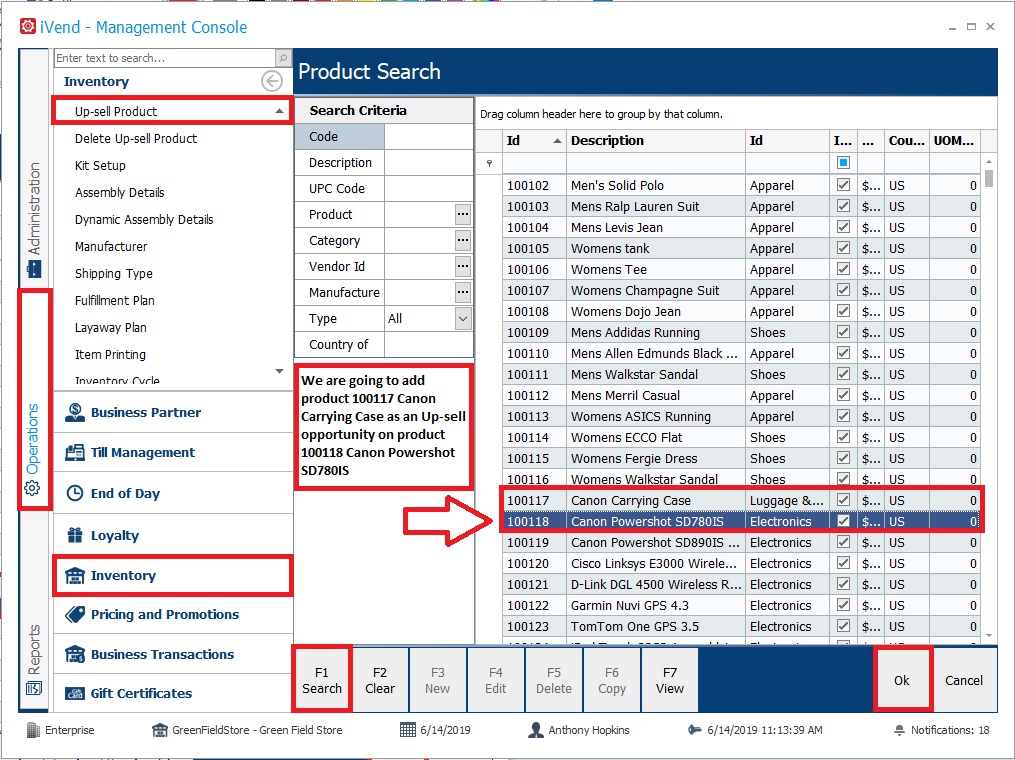Click the grid scrollbar down arrow
Image resolution: width=1015 pixels, height=760 pixels.
[988, 636]
